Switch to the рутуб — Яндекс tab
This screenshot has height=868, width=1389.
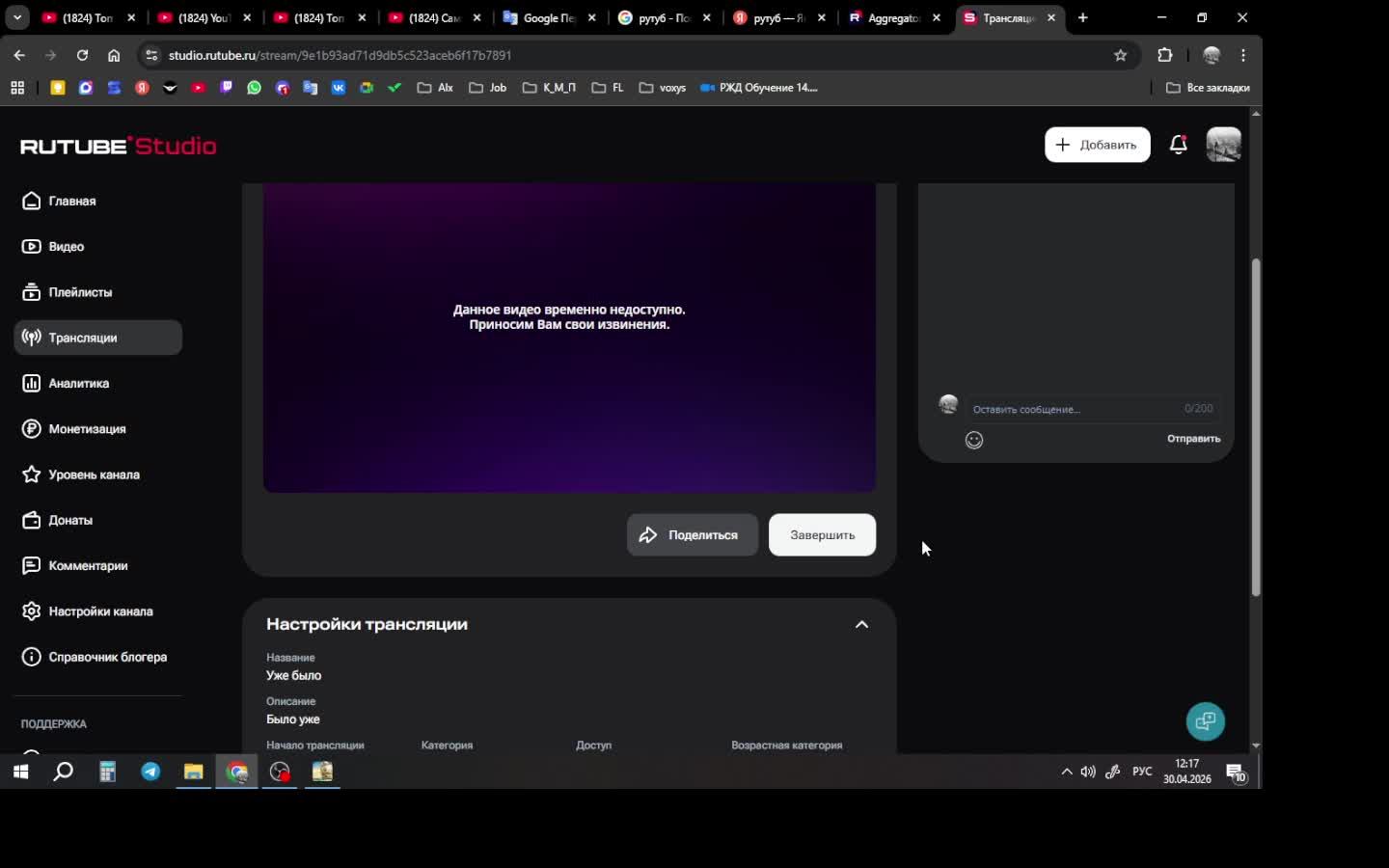click(x=778, y=17)
